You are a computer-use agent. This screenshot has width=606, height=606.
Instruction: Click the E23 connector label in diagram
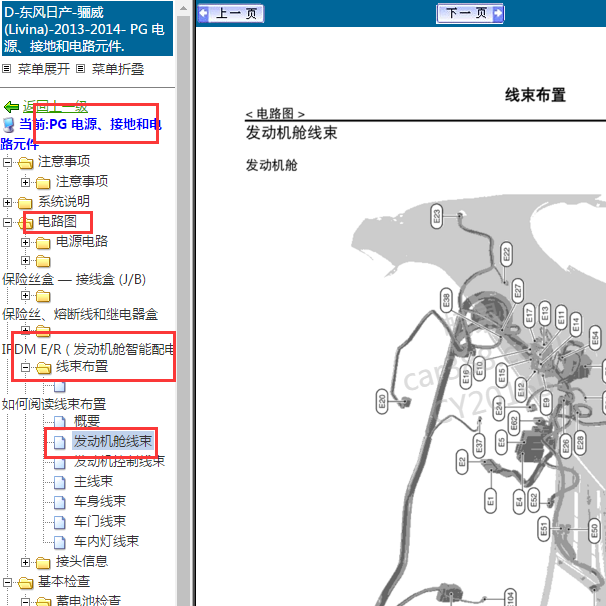pos(436,216)
